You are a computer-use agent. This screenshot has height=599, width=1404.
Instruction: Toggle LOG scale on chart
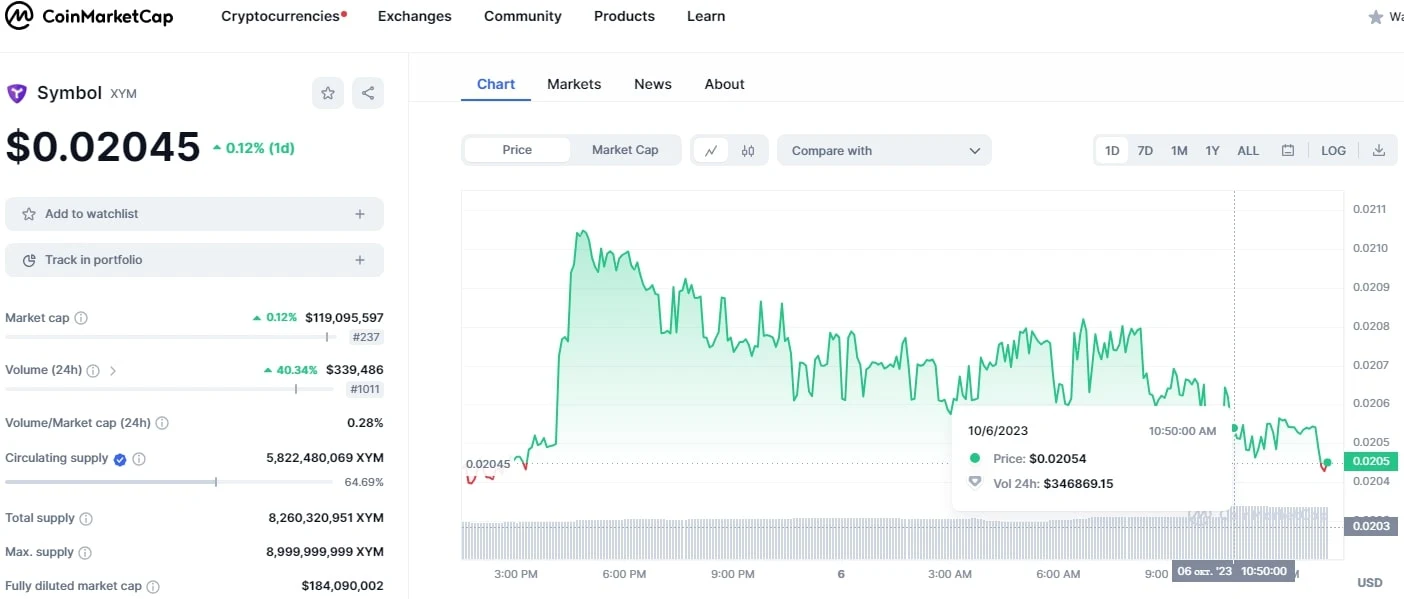pos(1334,151)
